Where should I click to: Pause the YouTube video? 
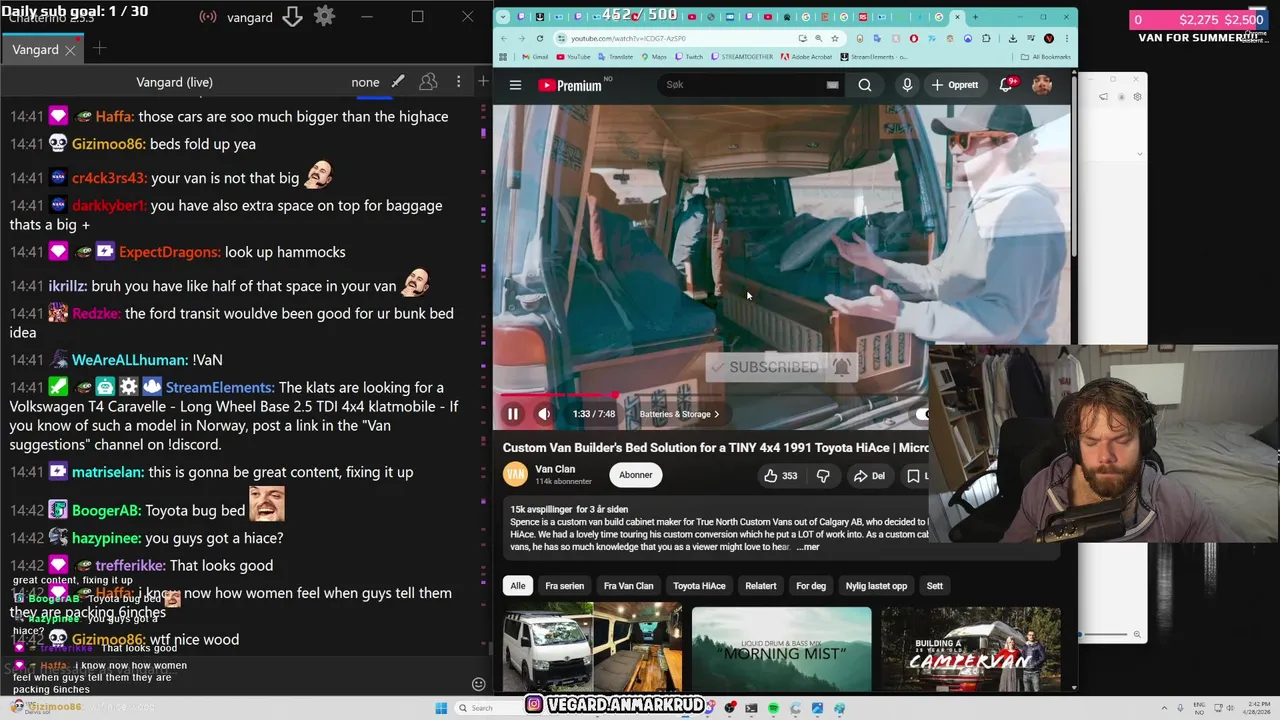coord(512,414)
